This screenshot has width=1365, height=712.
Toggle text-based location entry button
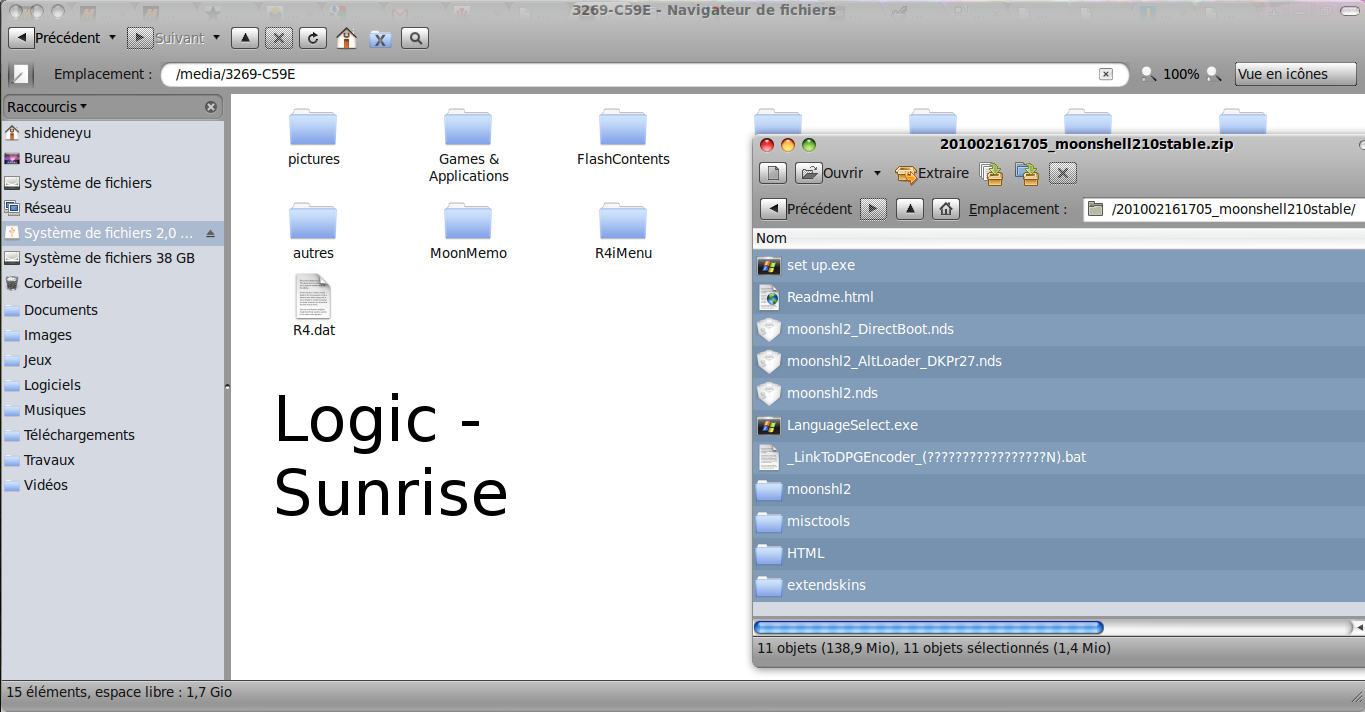point(21,74)
